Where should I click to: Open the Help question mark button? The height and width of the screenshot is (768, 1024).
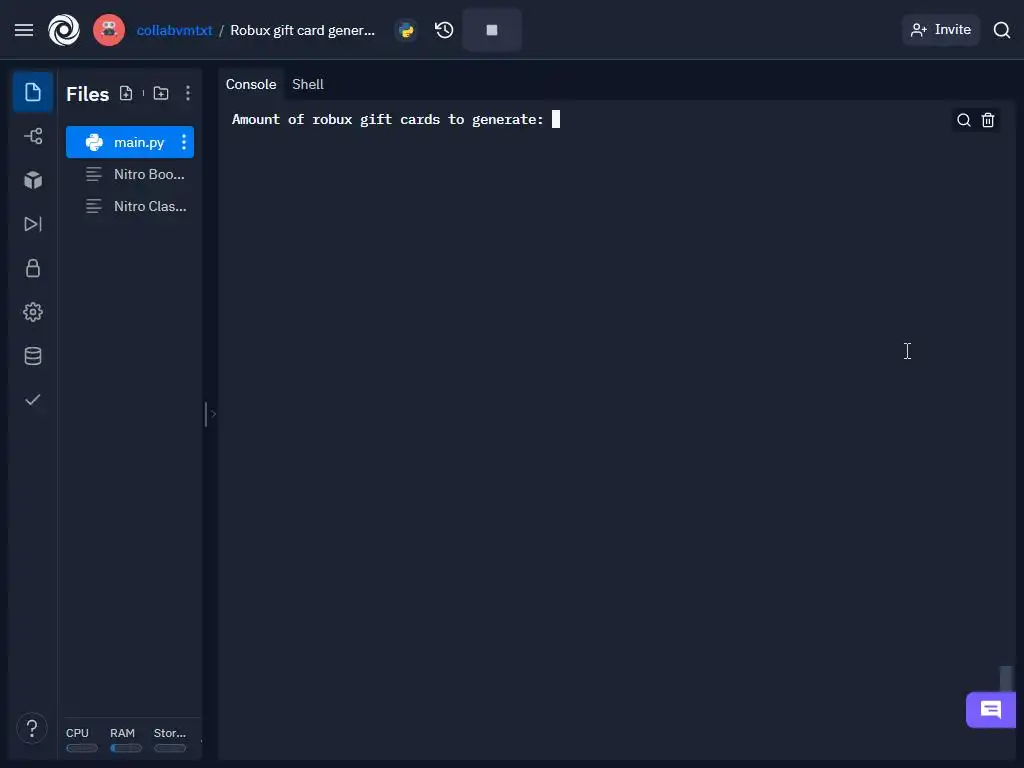32,728
